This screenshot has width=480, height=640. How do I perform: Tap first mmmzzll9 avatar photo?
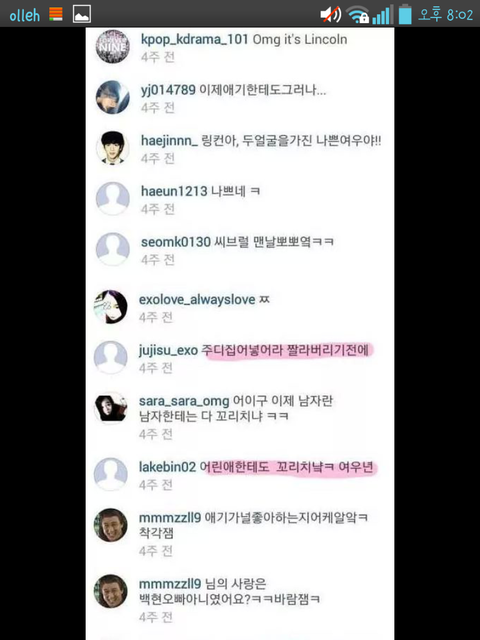click(111, 525)
